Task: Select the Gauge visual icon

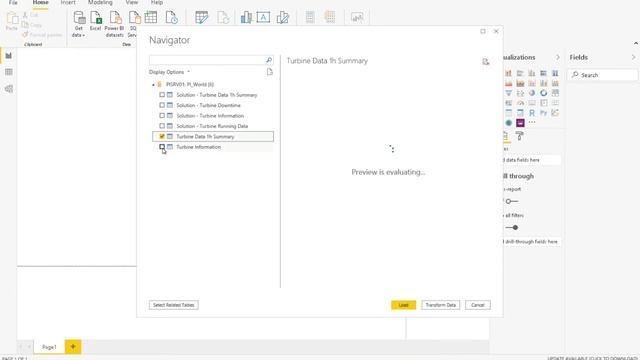Action: click(x=520, y=103)
